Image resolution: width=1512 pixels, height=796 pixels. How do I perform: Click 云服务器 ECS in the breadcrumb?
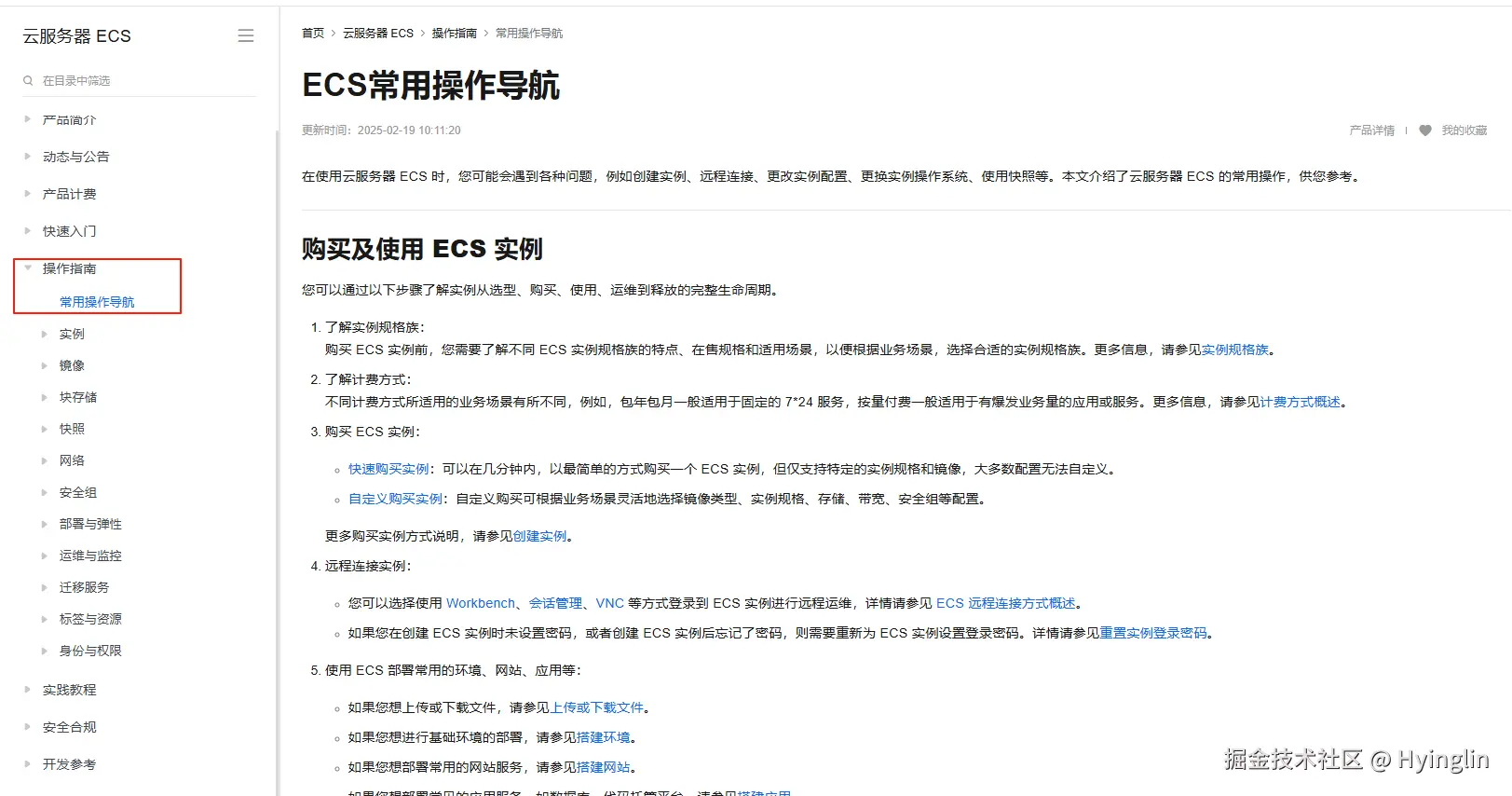tap(378, 34)
